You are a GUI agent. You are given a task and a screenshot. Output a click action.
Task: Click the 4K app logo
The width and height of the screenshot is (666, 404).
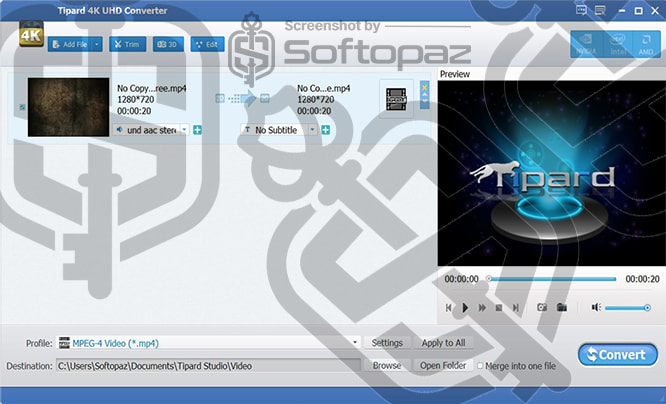point(31,34)
